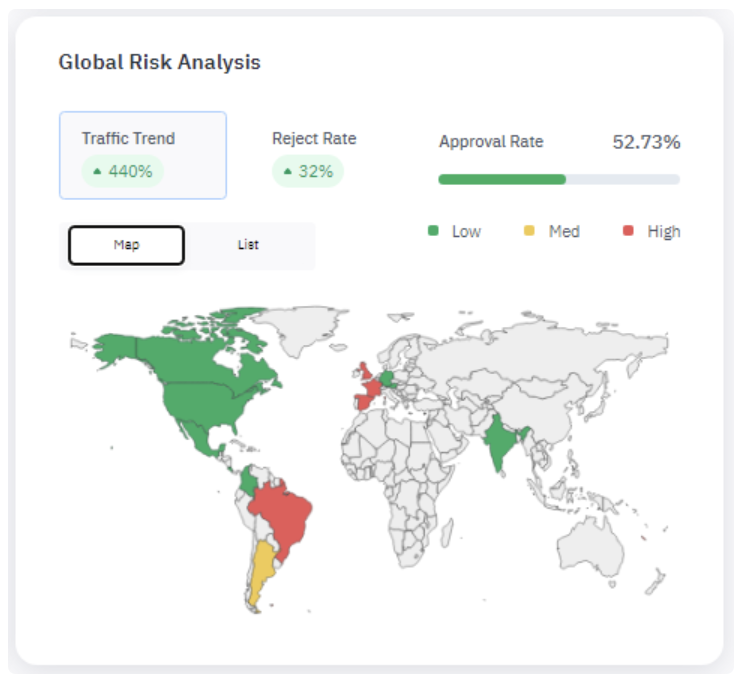Click the Reject Rate label

click(x=313, y=139)
